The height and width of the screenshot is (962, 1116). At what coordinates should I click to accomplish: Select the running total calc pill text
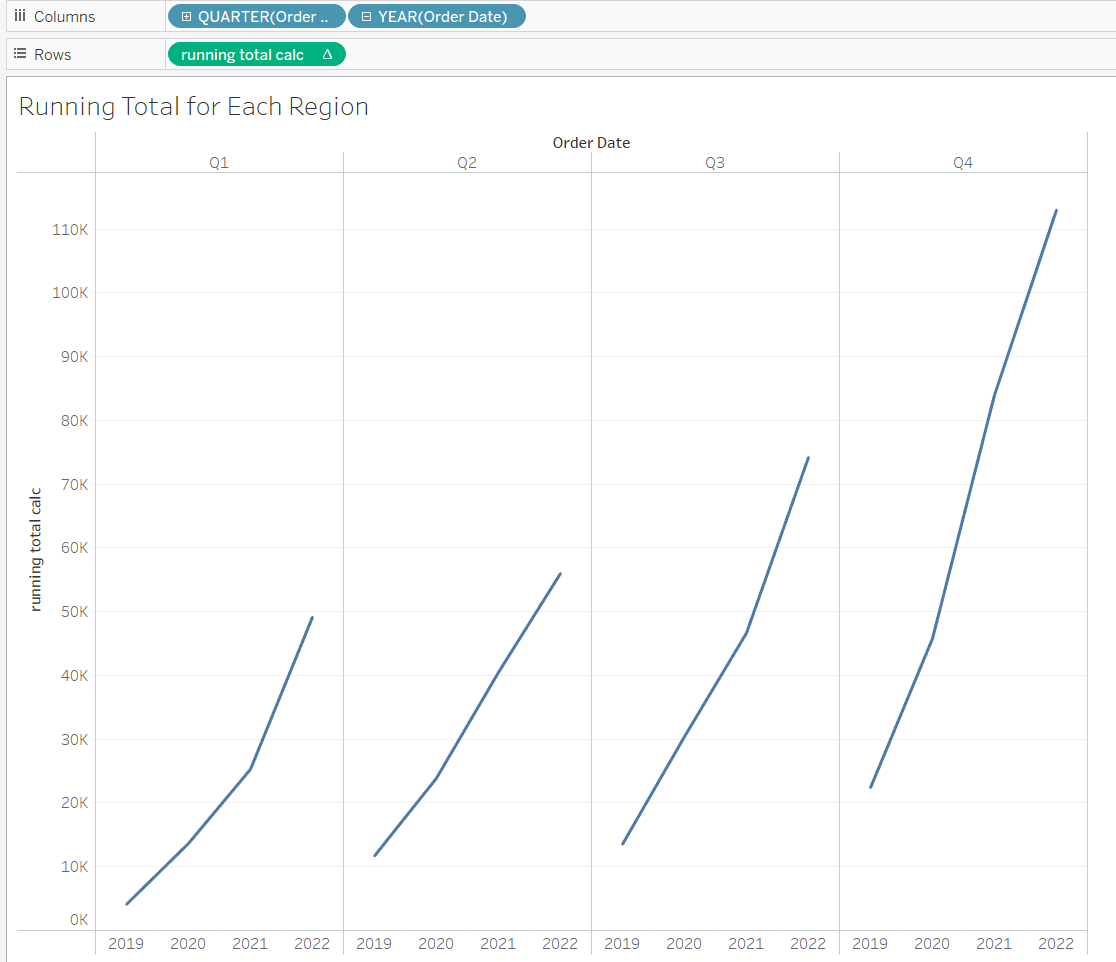[x=243, y=55]
